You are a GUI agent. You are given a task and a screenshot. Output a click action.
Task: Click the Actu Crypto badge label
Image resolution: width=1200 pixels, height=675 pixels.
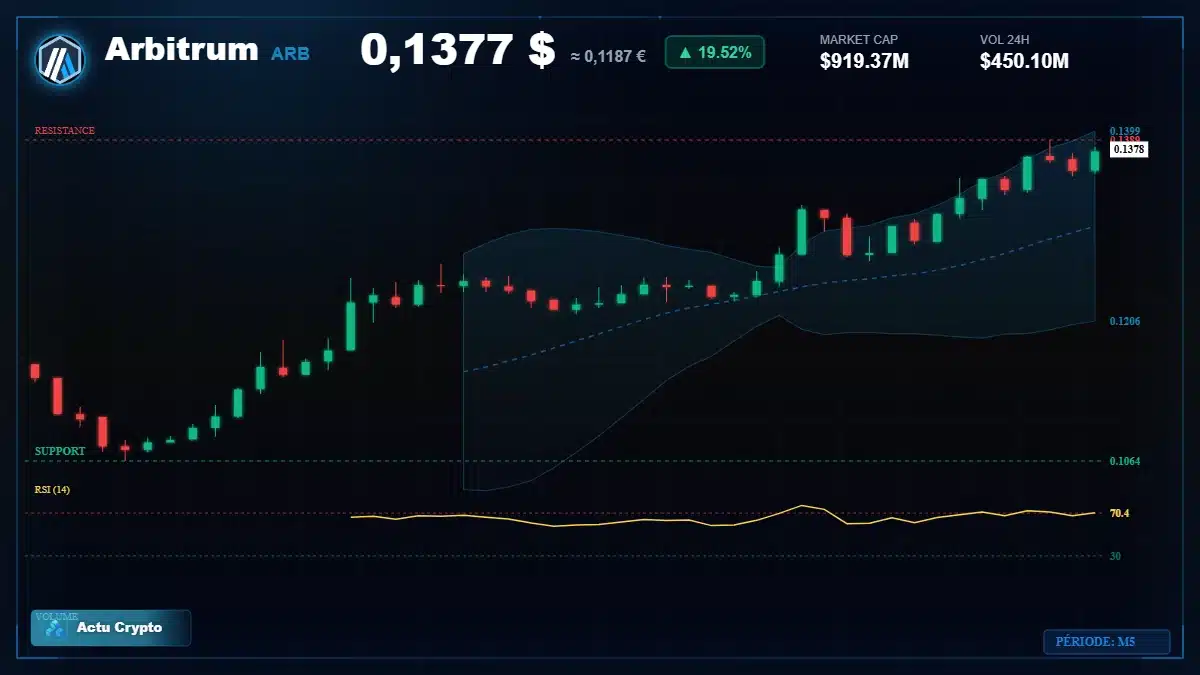[x=119, y=628]
